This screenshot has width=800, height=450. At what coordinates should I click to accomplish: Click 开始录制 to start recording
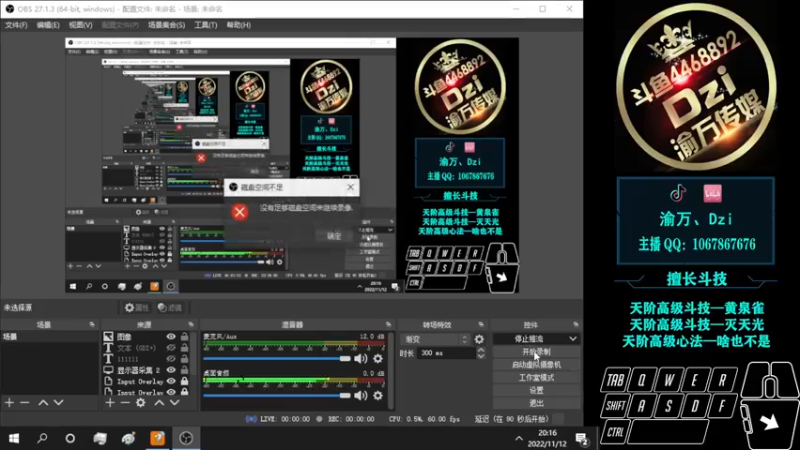tap(536, 352)
